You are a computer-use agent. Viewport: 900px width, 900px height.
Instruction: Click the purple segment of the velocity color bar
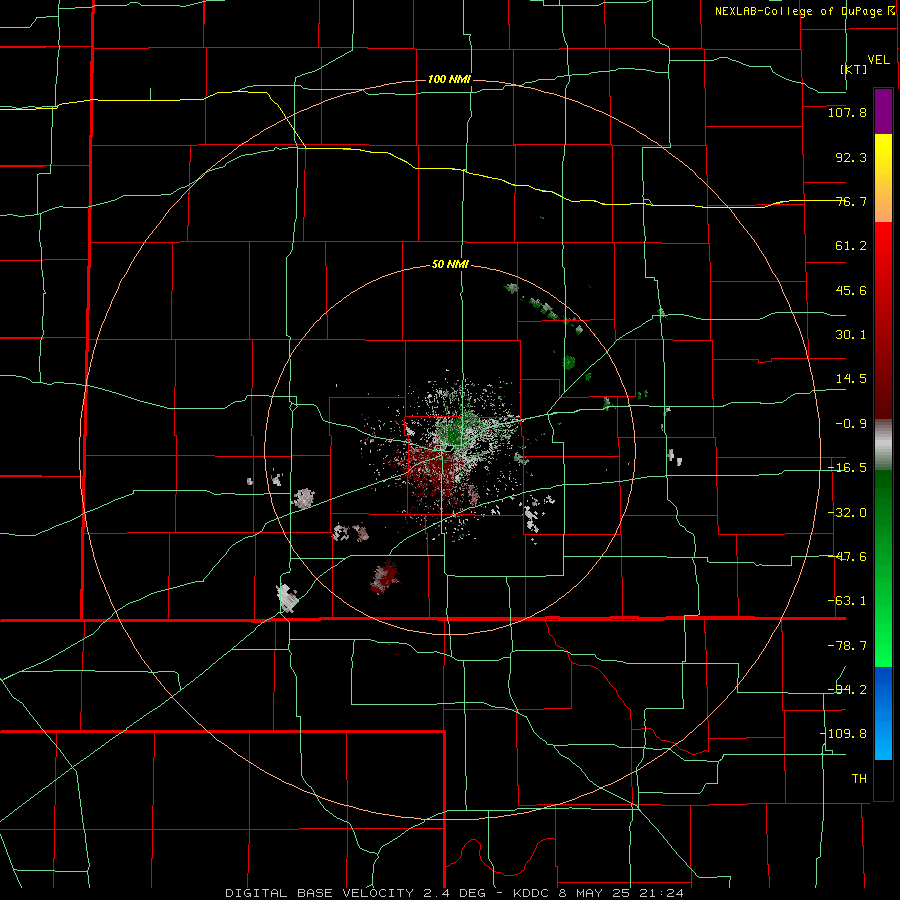coord(883,112)
